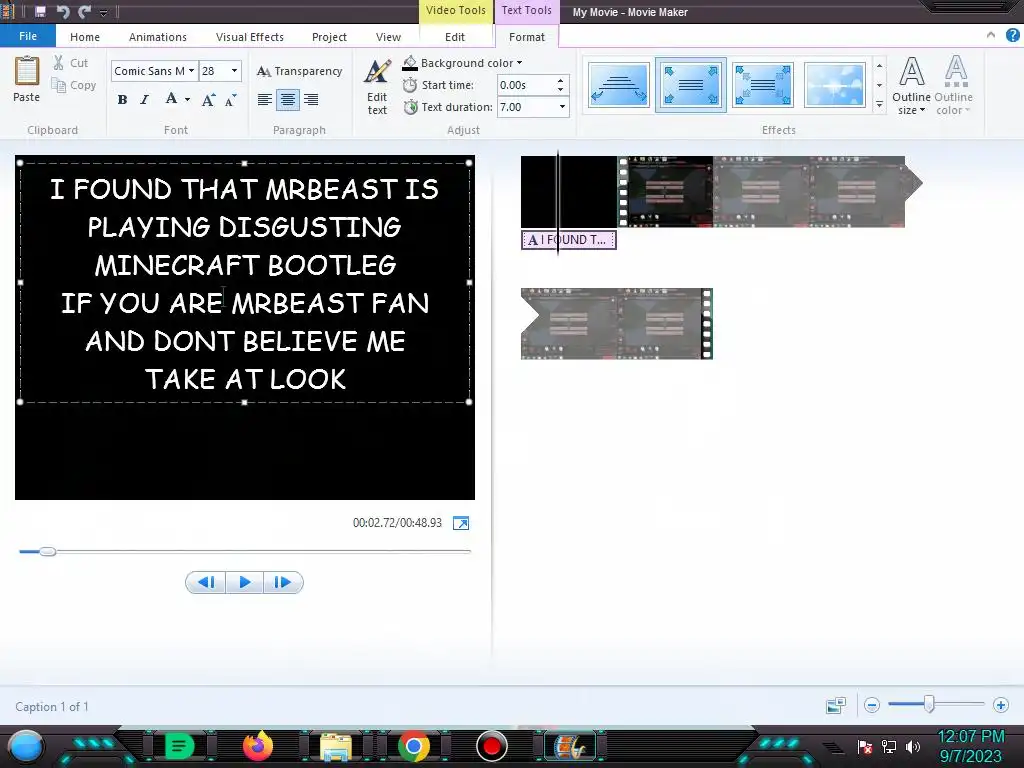This screenshot has height=768, width=1024.
Task: Open Google Chrome from the taskbar
Action: click(x=413, y=746)
